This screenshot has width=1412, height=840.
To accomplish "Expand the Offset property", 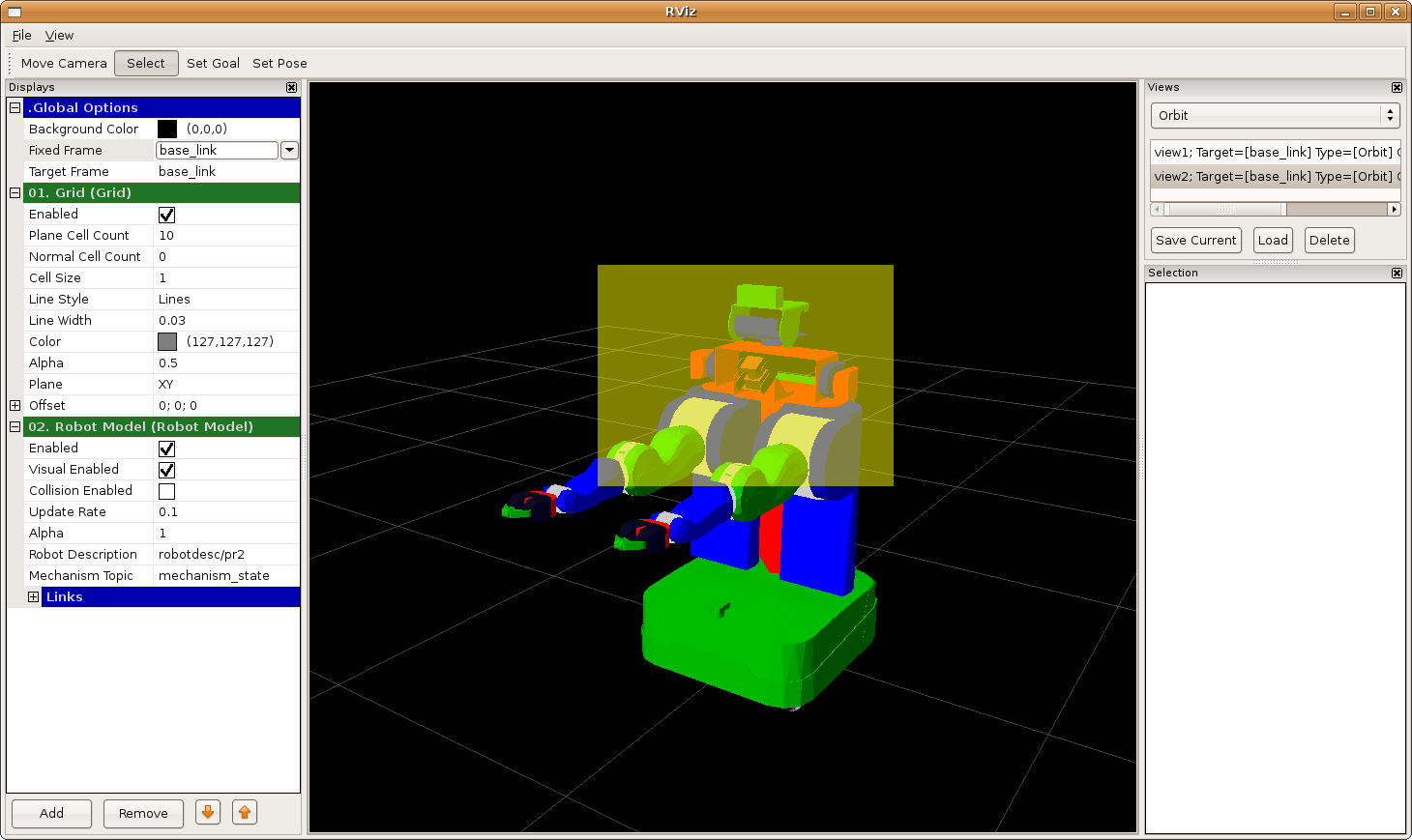I will (x=15, y=406).
